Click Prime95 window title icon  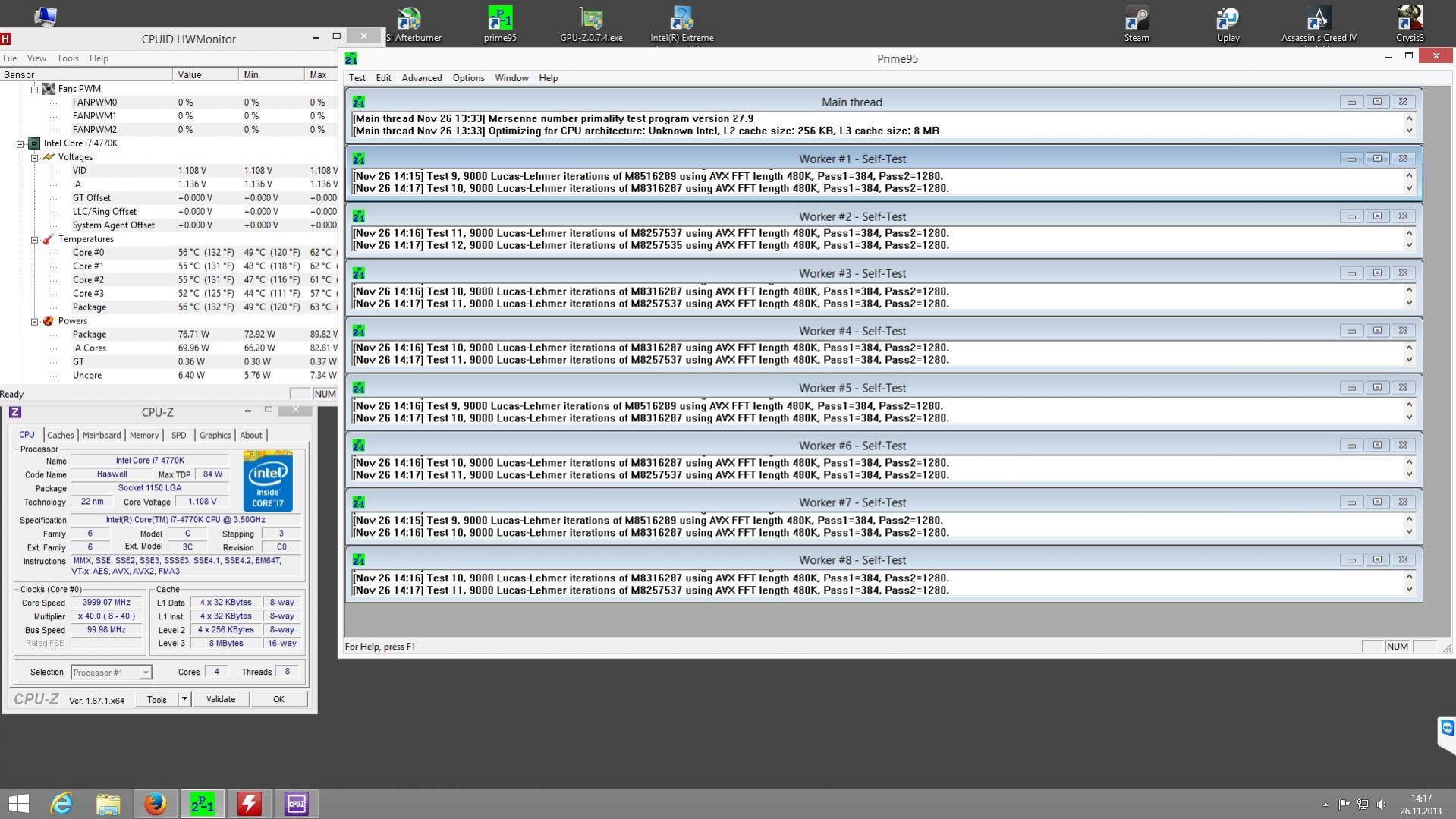tap(351, 58)
